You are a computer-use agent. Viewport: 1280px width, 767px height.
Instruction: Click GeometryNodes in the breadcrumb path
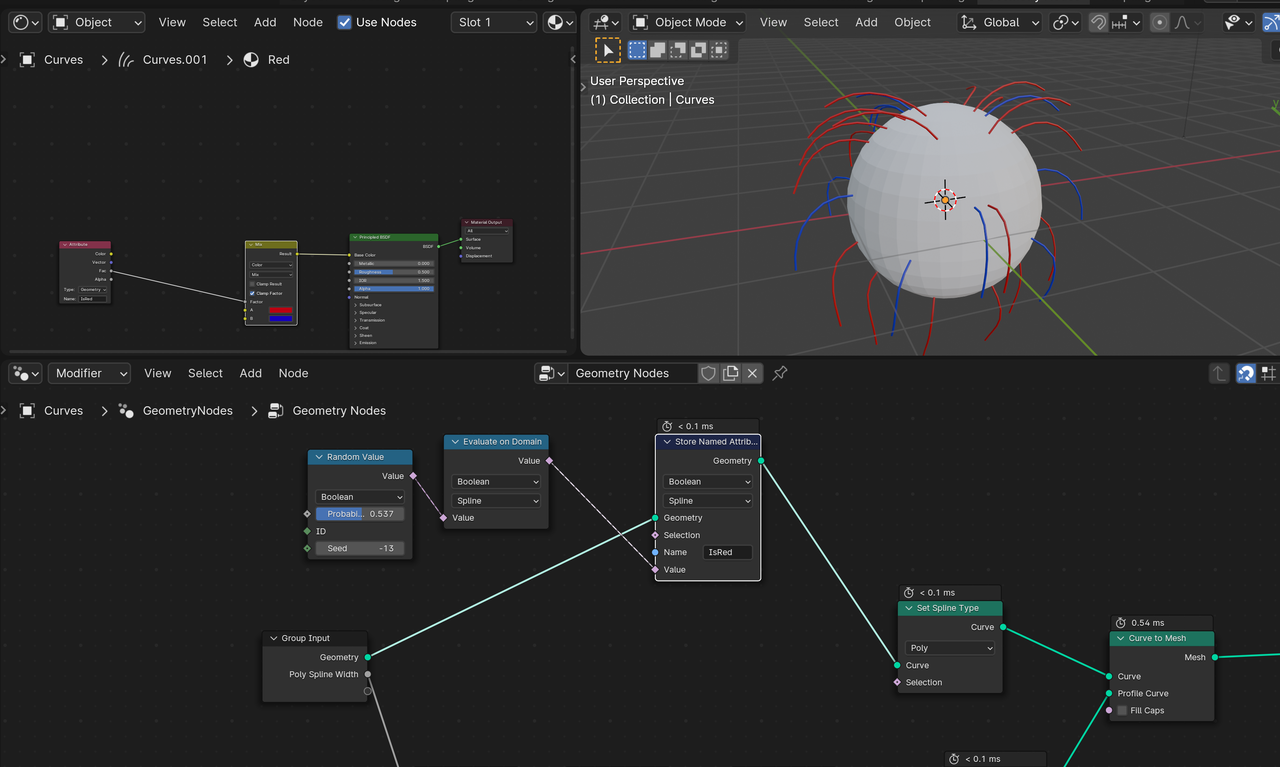point(187,411)
